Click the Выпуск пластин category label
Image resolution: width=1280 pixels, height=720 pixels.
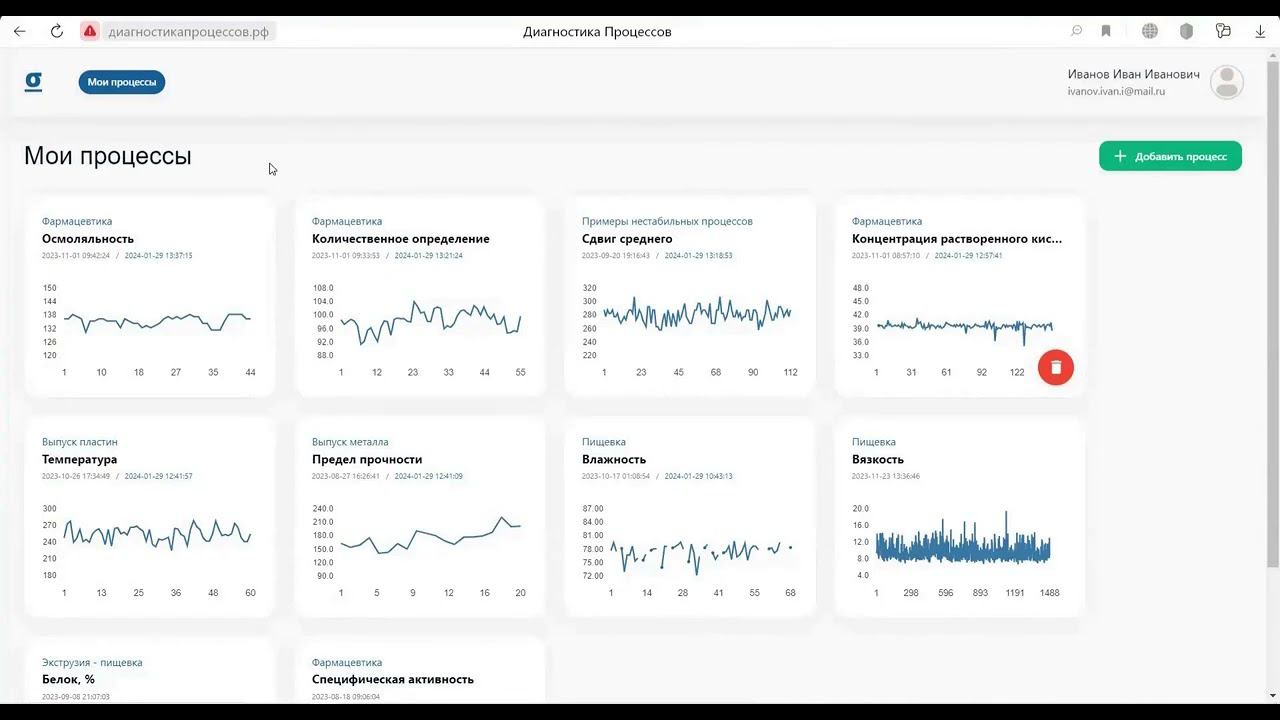click(80, 442)
